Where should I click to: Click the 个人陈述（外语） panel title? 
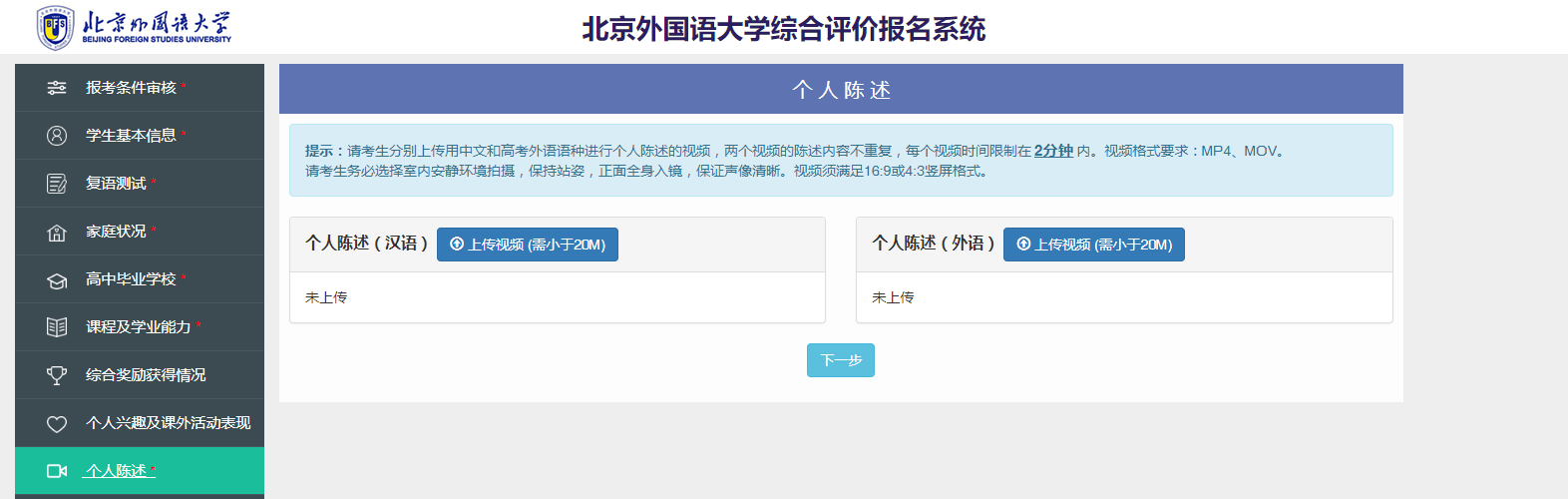tap(934, 244)
